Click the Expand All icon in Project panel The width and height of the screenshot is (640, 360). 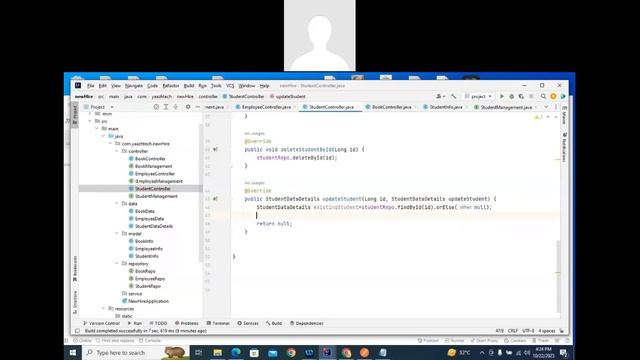click(166, 107)
